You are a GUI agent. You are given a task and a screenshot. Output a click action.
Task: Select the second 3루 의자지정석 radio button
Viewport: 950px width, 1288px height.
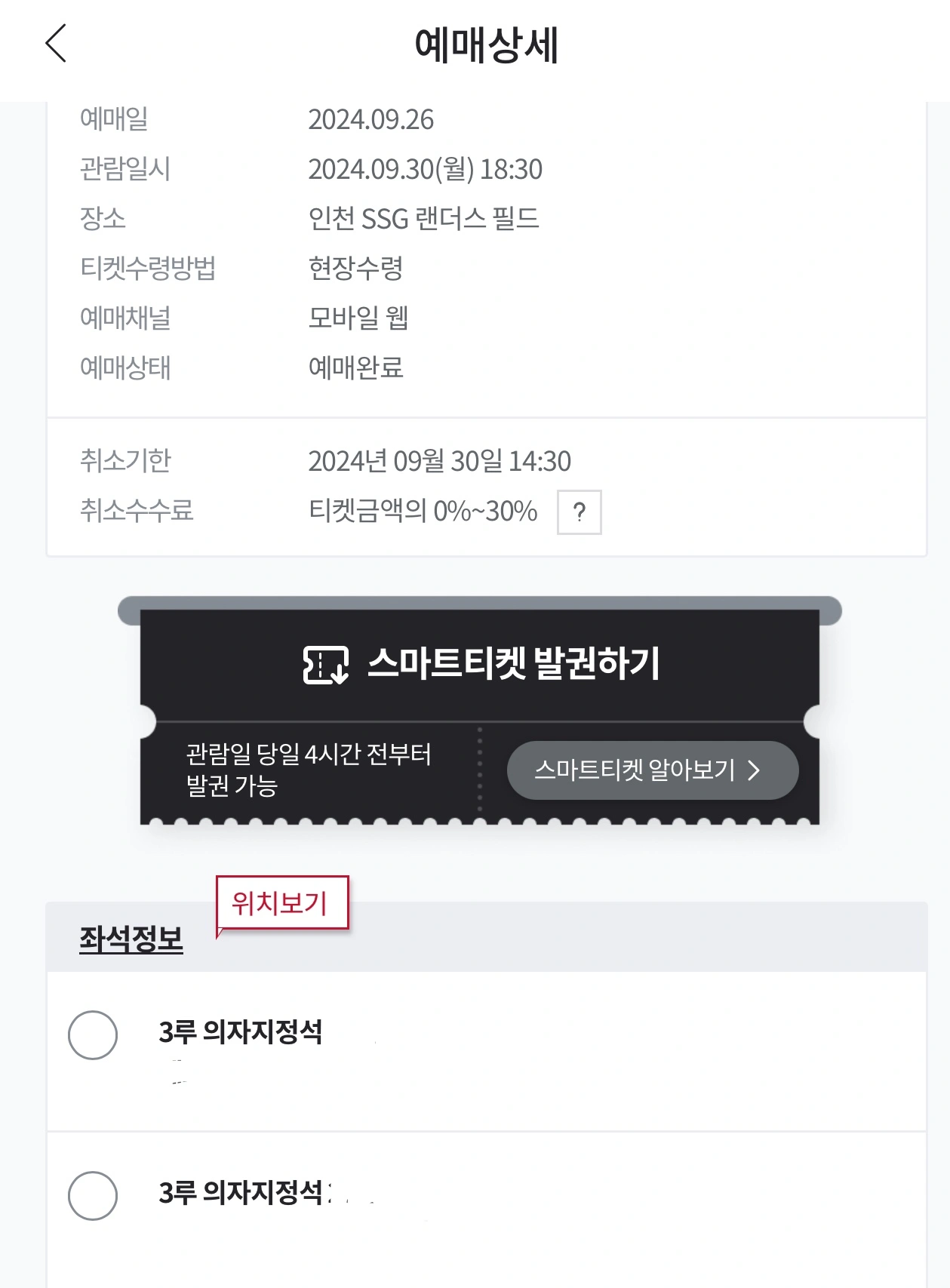tap(93, 1195)
